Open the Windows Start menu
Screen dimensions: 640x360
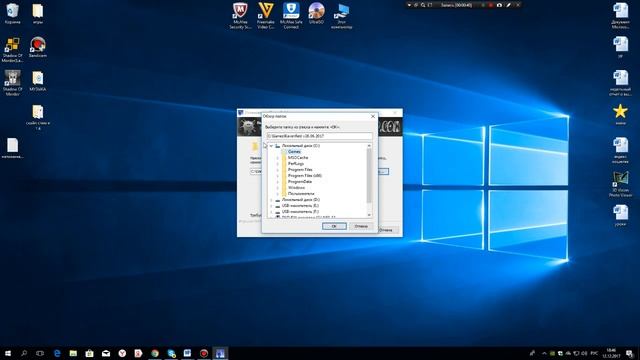8,353
